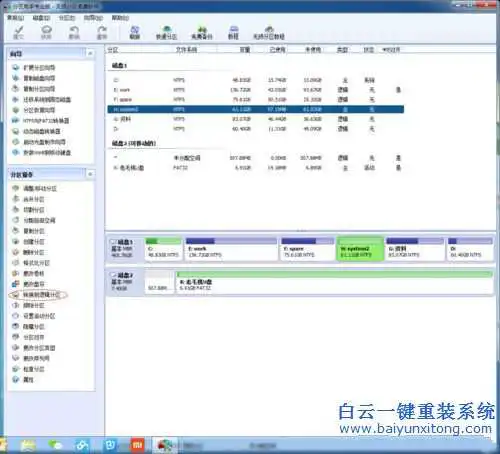Choose Allocate Free Space (分配自由空间)
The width and height of the screenshot is (500, 454).
click(x=34, y=220)
